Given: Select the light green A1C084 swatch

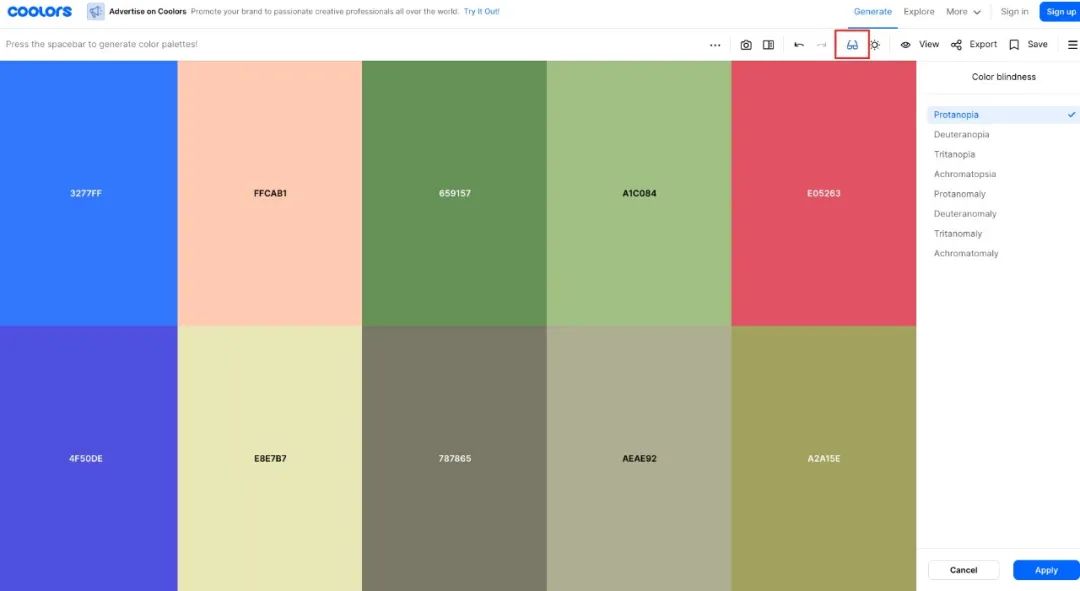Looking at the screenshot, I should [x=639, y=193].
